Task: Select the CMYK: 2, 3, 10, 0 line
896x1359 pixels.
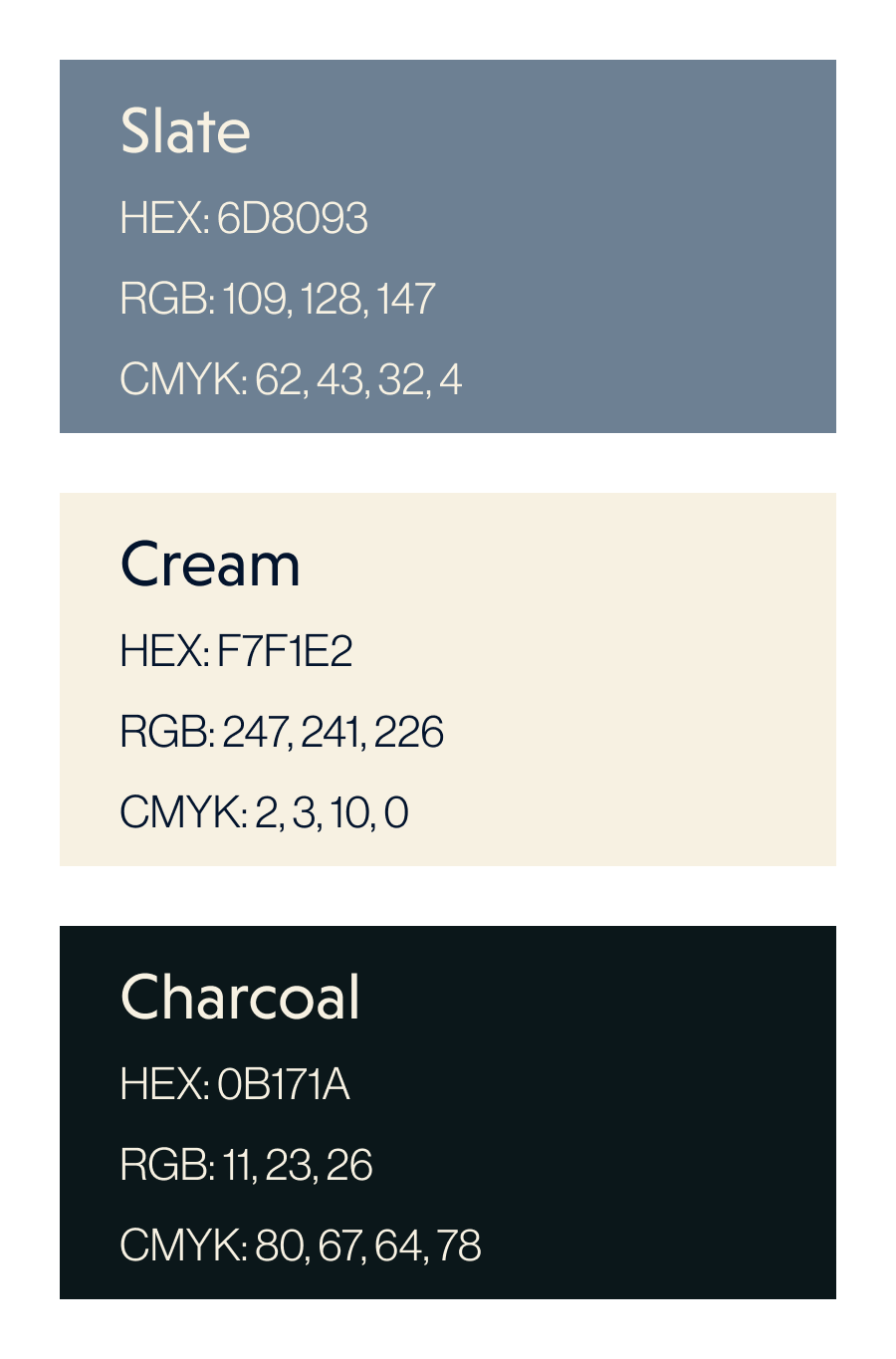Action: click(265, 812)
